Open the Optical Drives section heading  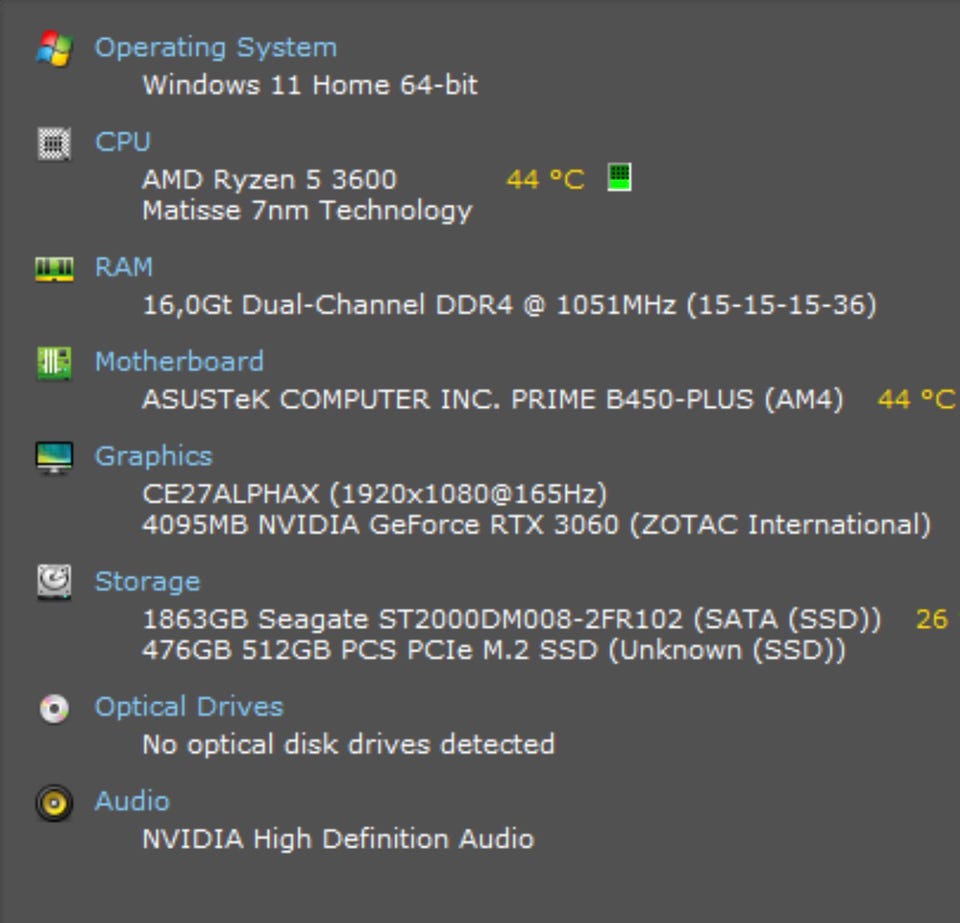[188, 706]
